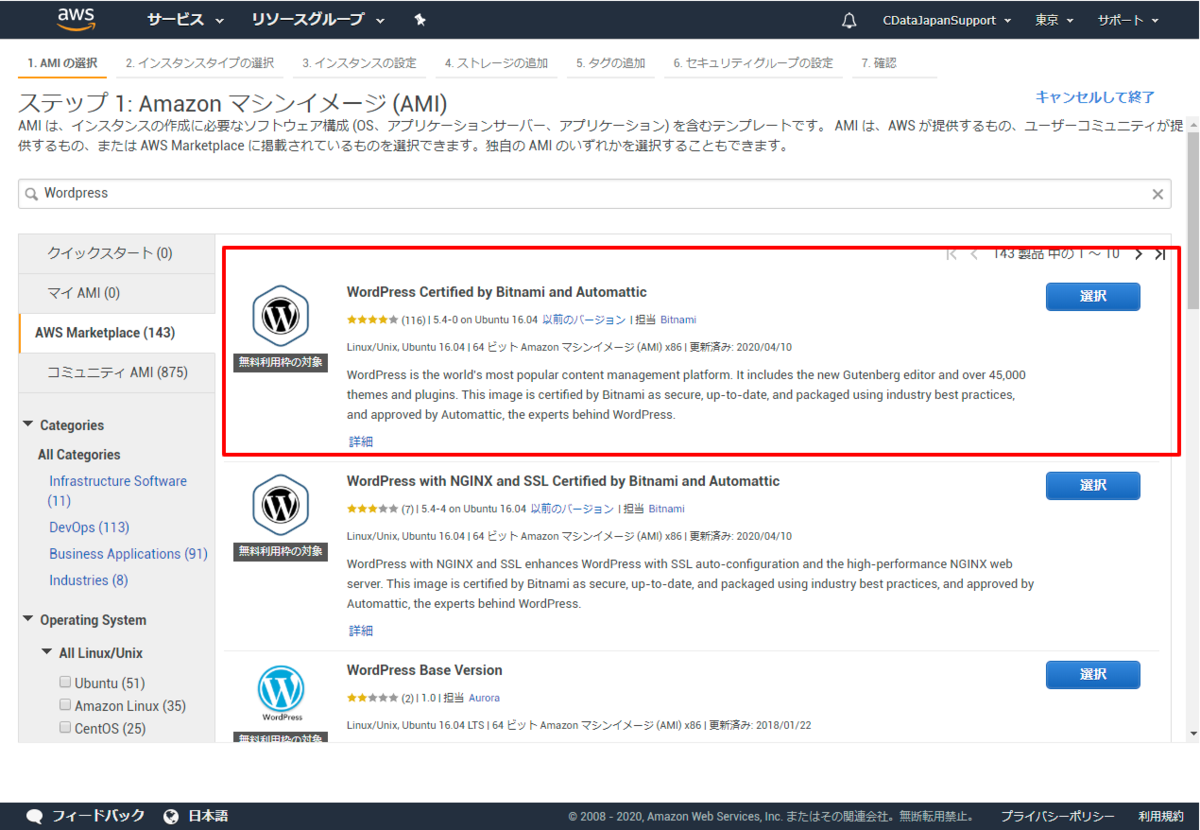Click star rating of WordPress Base Version
This screenshot has width=1200, height=830.
[373, 698]
